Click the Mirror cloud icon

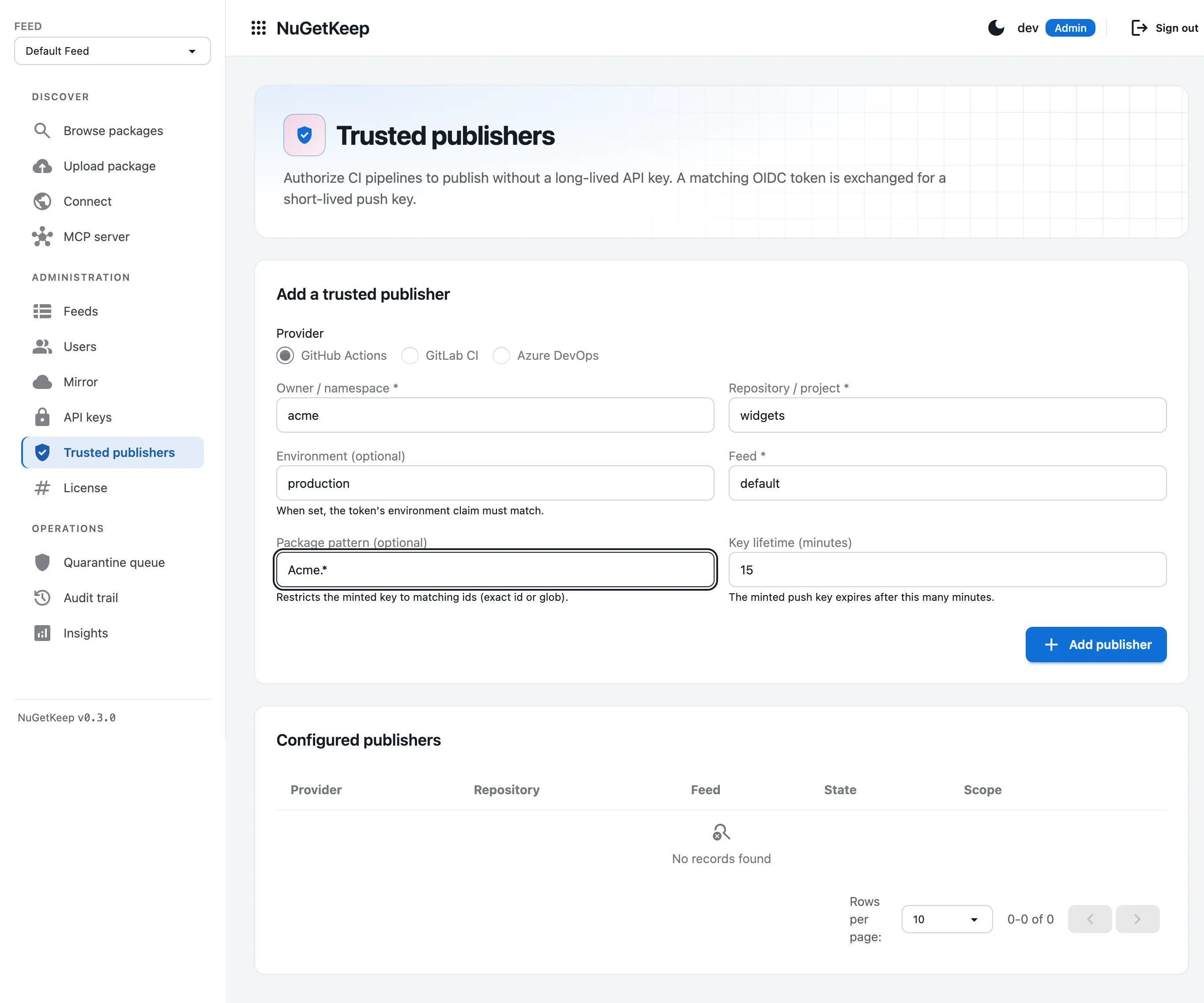click(x=42, y=382)
